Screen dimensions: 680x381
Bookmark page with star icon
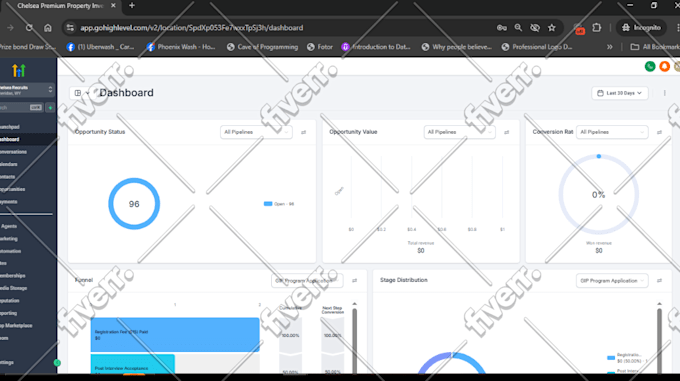pyautogui.click(x=552, y=28)
